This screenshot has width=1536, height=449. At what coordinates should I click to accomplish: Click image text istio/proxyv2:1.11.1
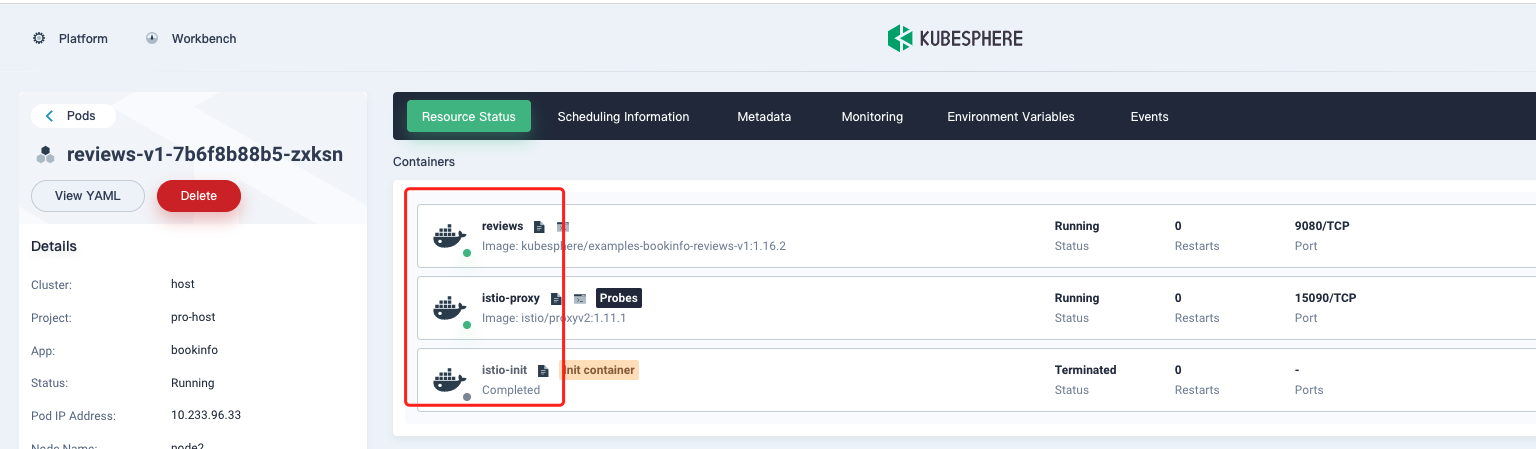pyautogui.click(x=573, y=318)
